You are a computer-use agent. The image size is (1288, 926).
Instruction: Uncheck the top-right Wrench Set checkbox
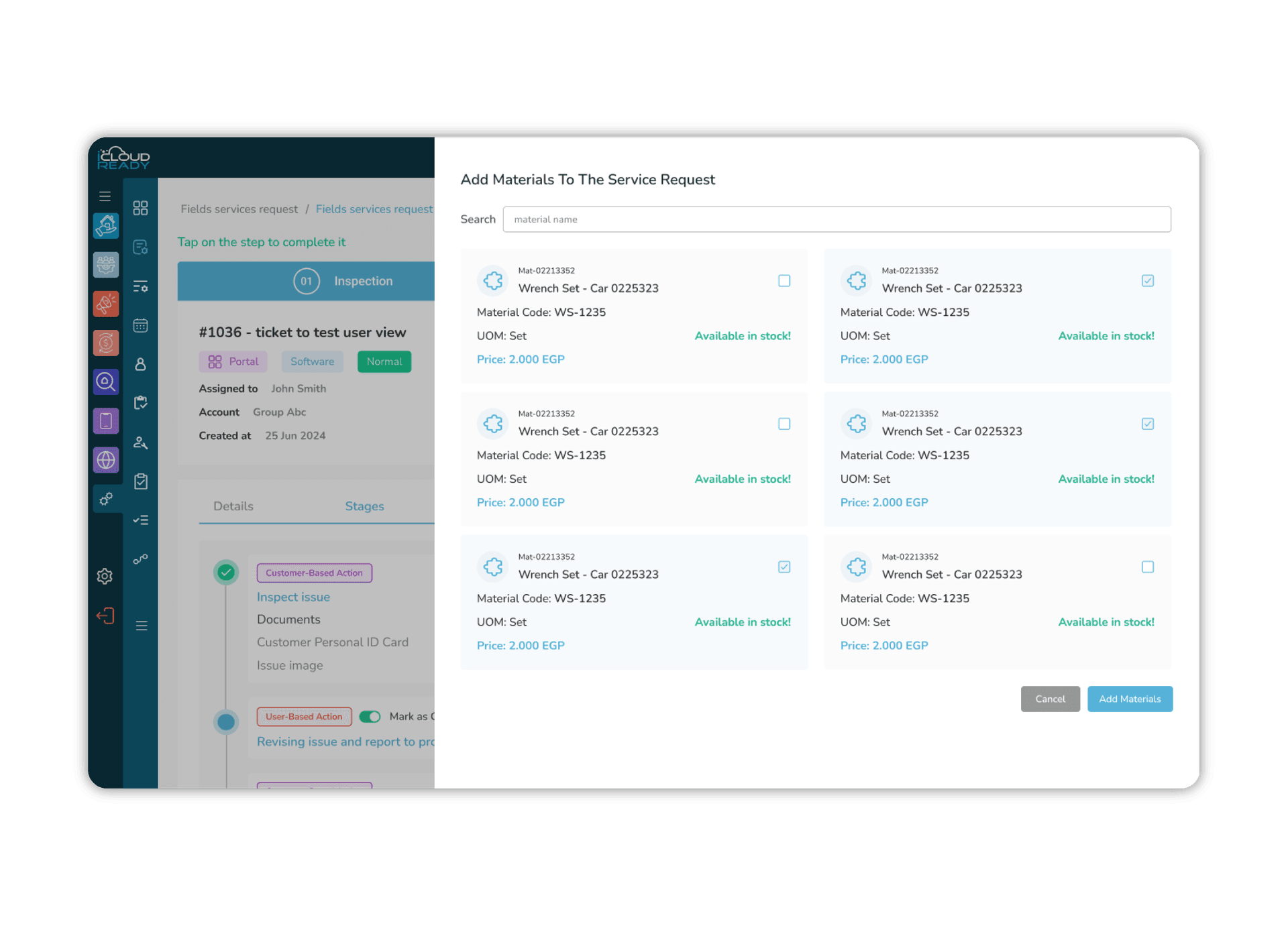click(x=1148, y=281)
